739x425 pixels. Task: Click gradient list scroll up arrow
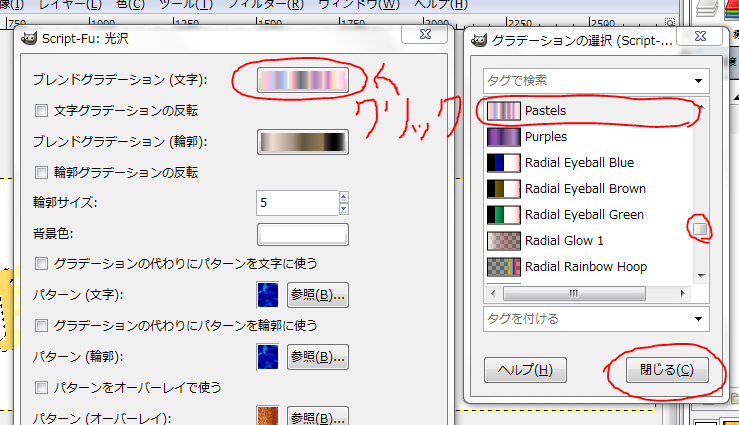point(701,107)
